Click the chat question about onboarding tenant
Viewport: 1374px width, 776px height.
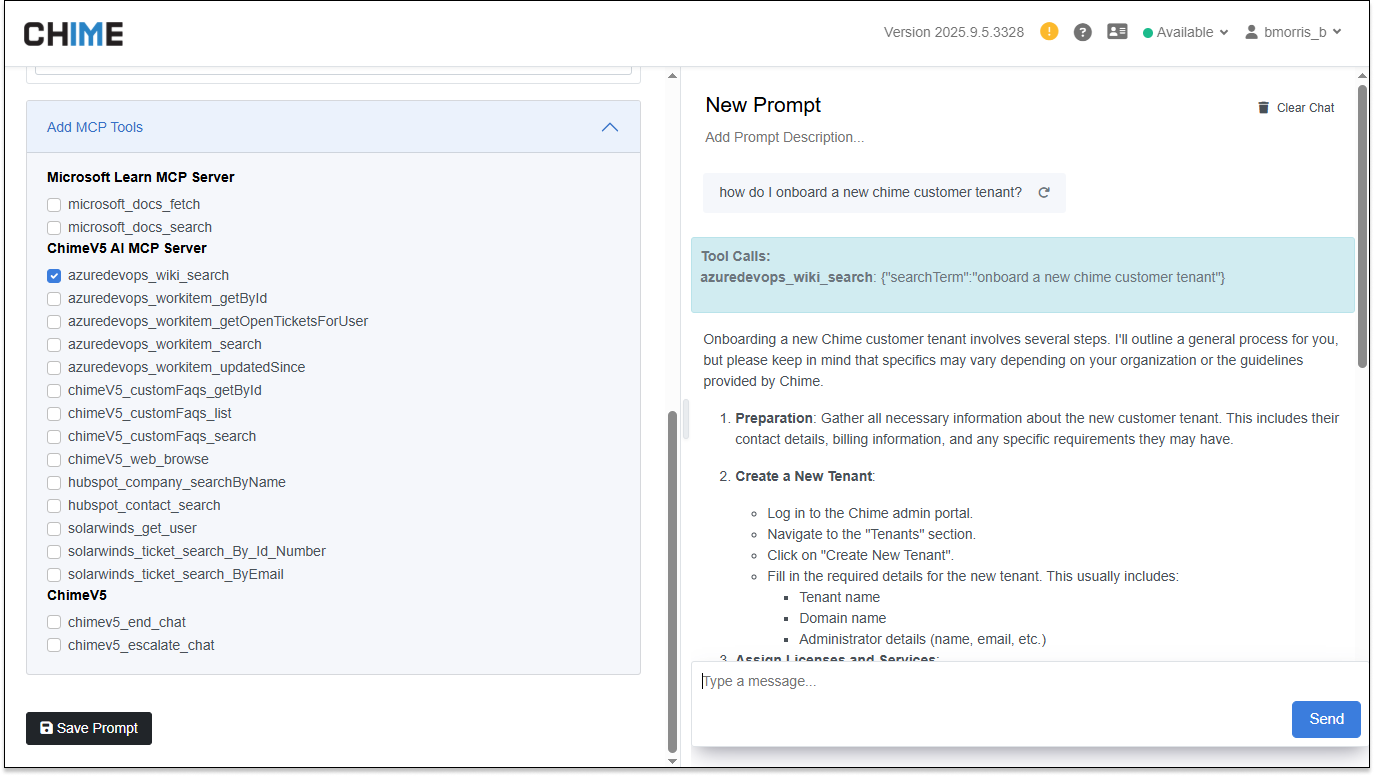(x=871, y=193)
